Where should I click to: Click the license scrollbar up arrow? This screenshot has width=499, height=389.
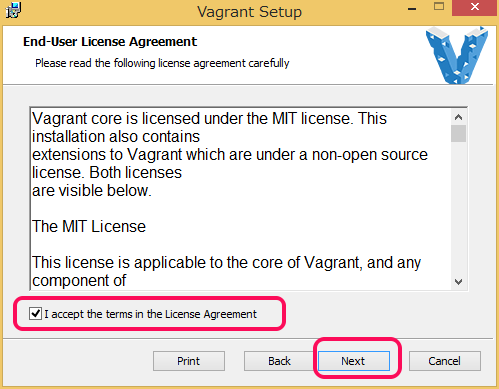tap(459, 117)
